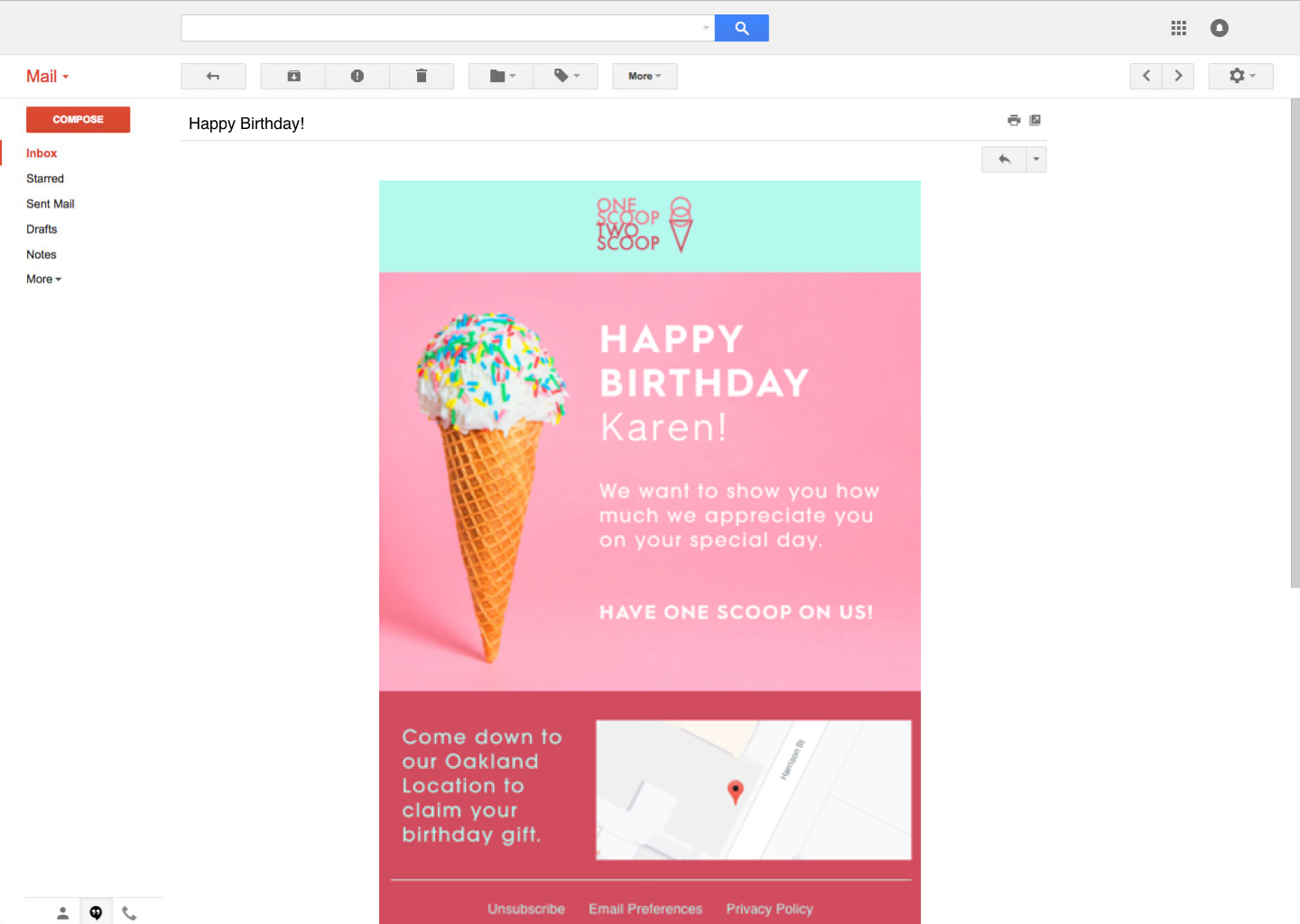Open the Drafts folder
This screenshot has width=1300, height=924.
[42, 229]
